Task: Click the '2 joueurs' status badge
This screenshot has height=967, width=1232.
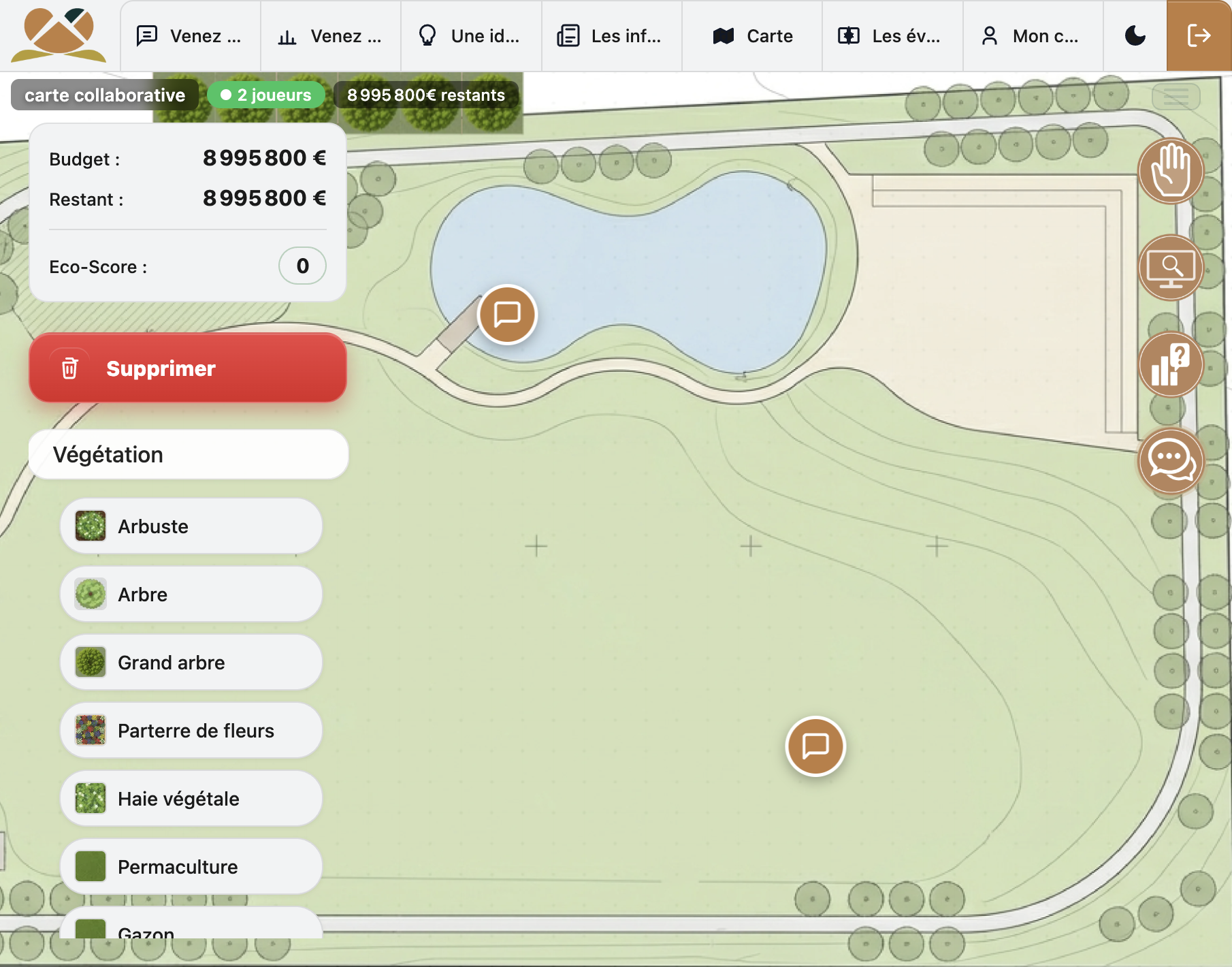Action: pyautogui.click(x=266, y=95)
